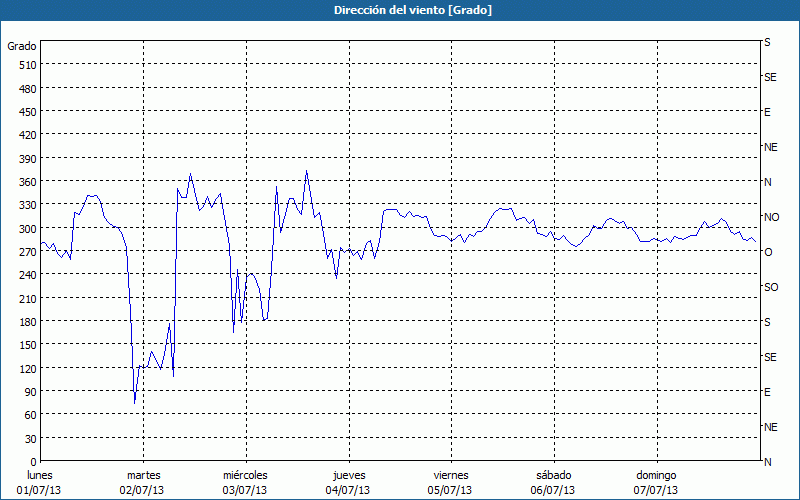The height and width of the screenshot is (500, 800).
Task: Click the "miércoles" day label
Action: [x=245, y=475]
